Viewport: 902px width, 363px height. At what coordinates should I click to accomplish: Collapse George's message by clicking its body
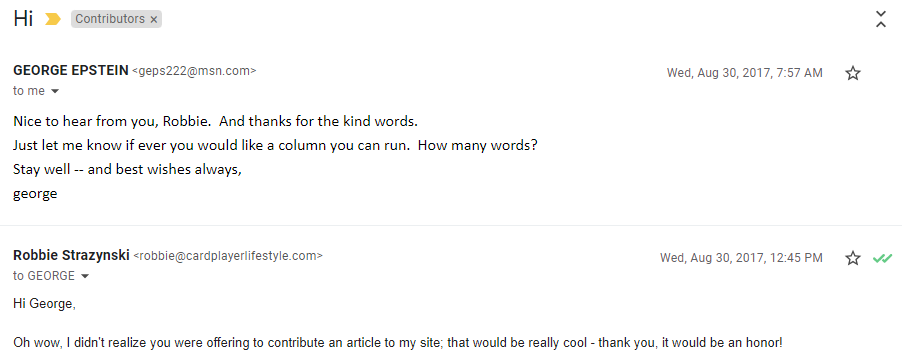[x=275, y=158]
